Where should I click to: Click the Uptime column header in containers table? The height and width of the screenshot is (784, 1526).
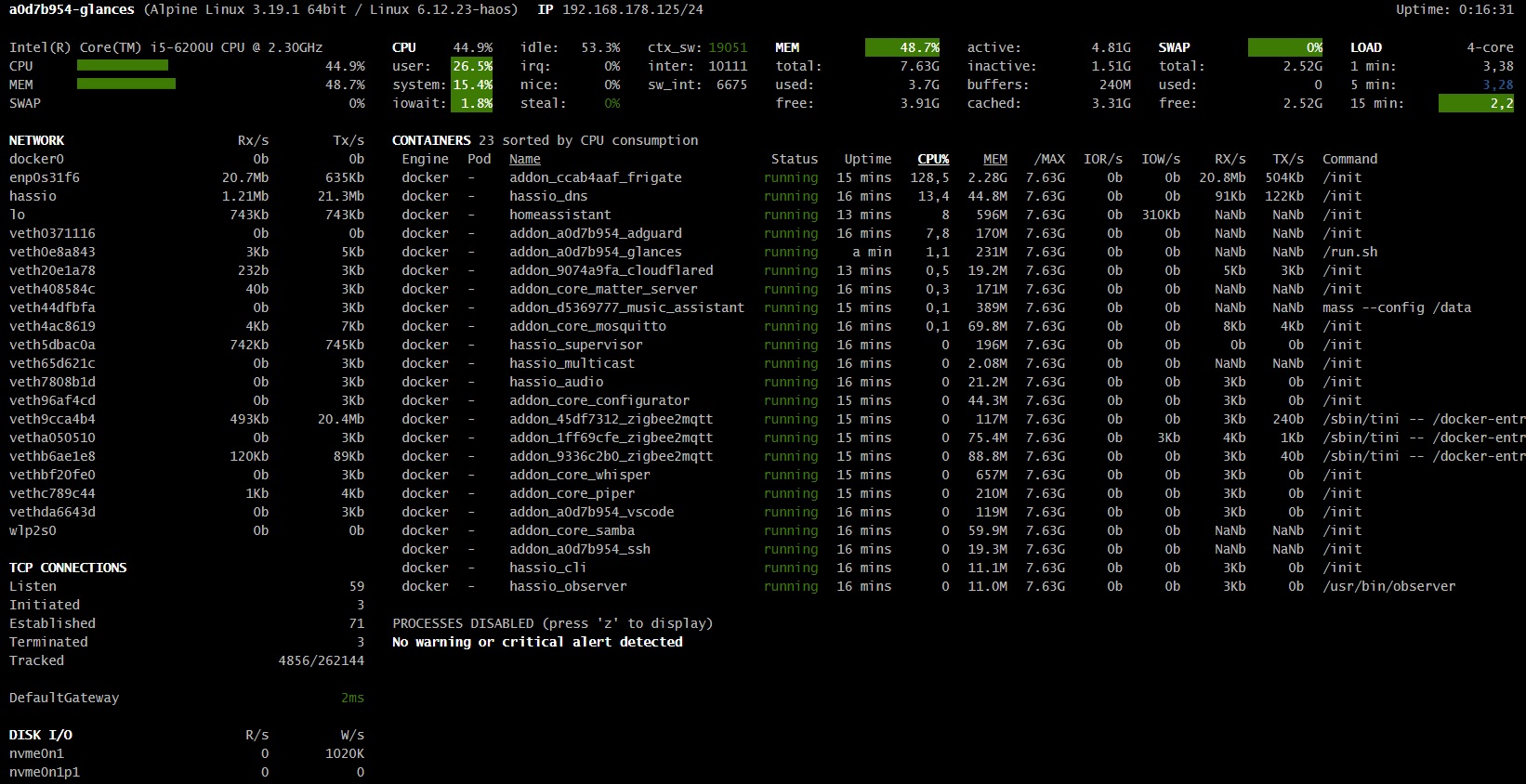tap(867, 159)
